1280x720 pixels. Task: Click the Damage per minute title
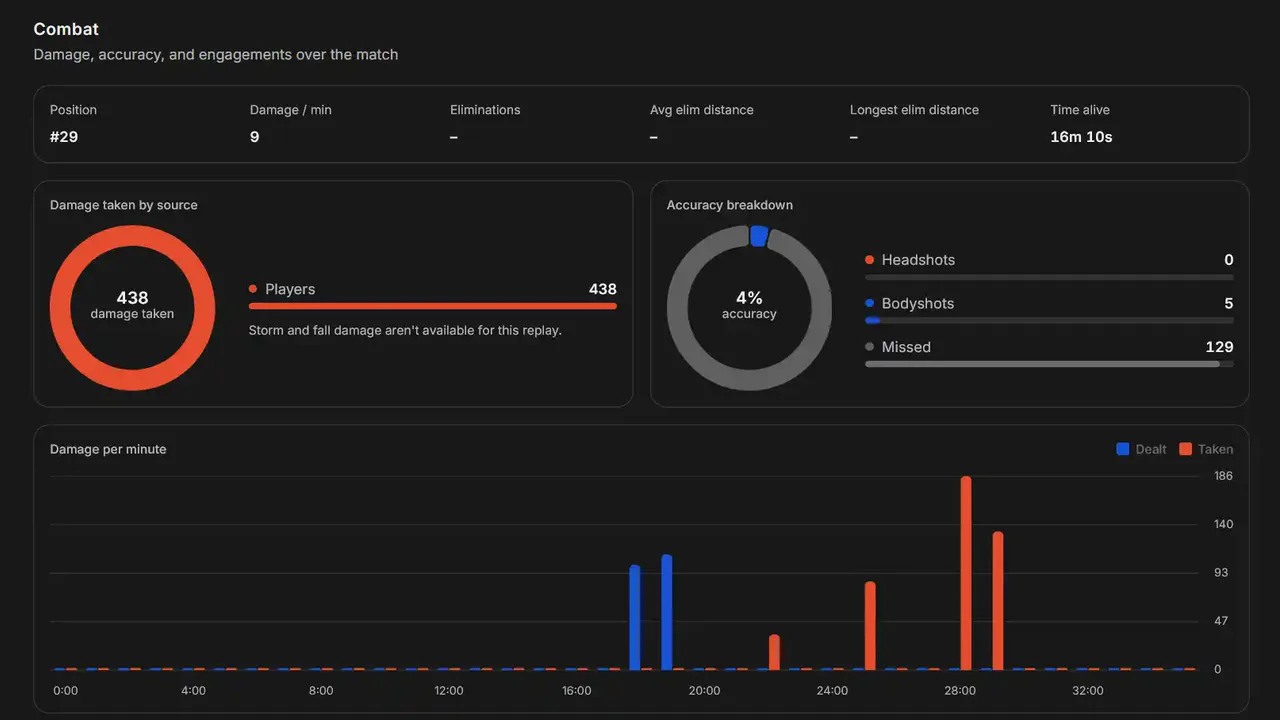click(x=108, y=449)
